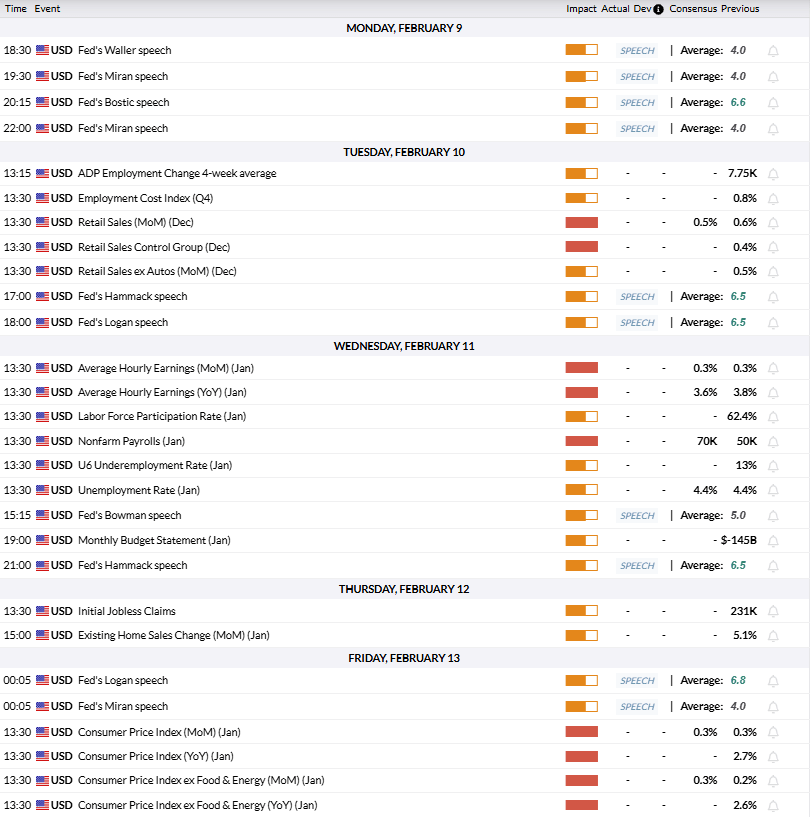Click bell icon on Unemployment Rate row
This screenshot has height=817, width=810.
click(773, 491)
